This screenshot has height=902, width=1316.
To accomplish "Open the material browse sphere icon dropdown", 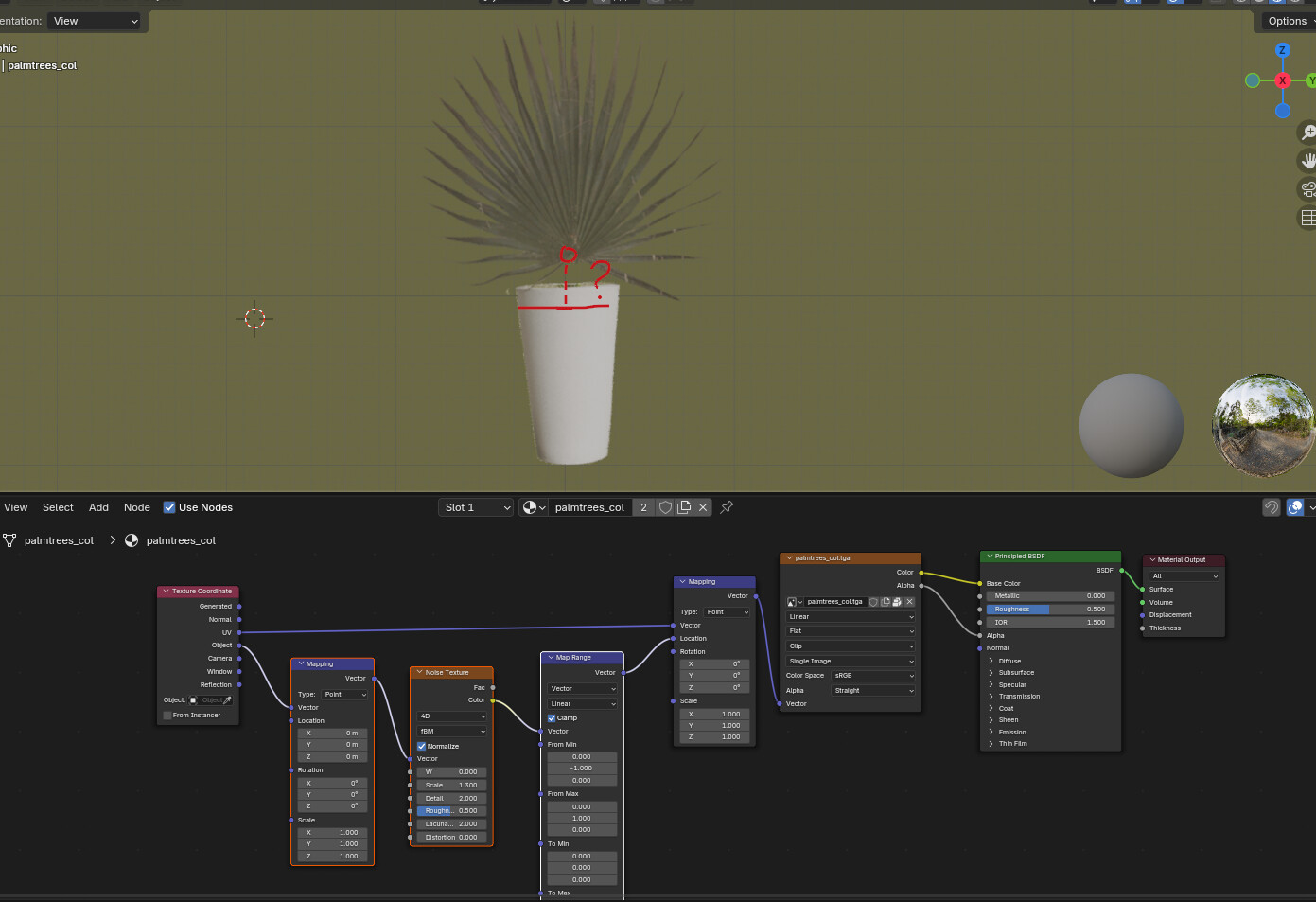I will pos(534,507).
